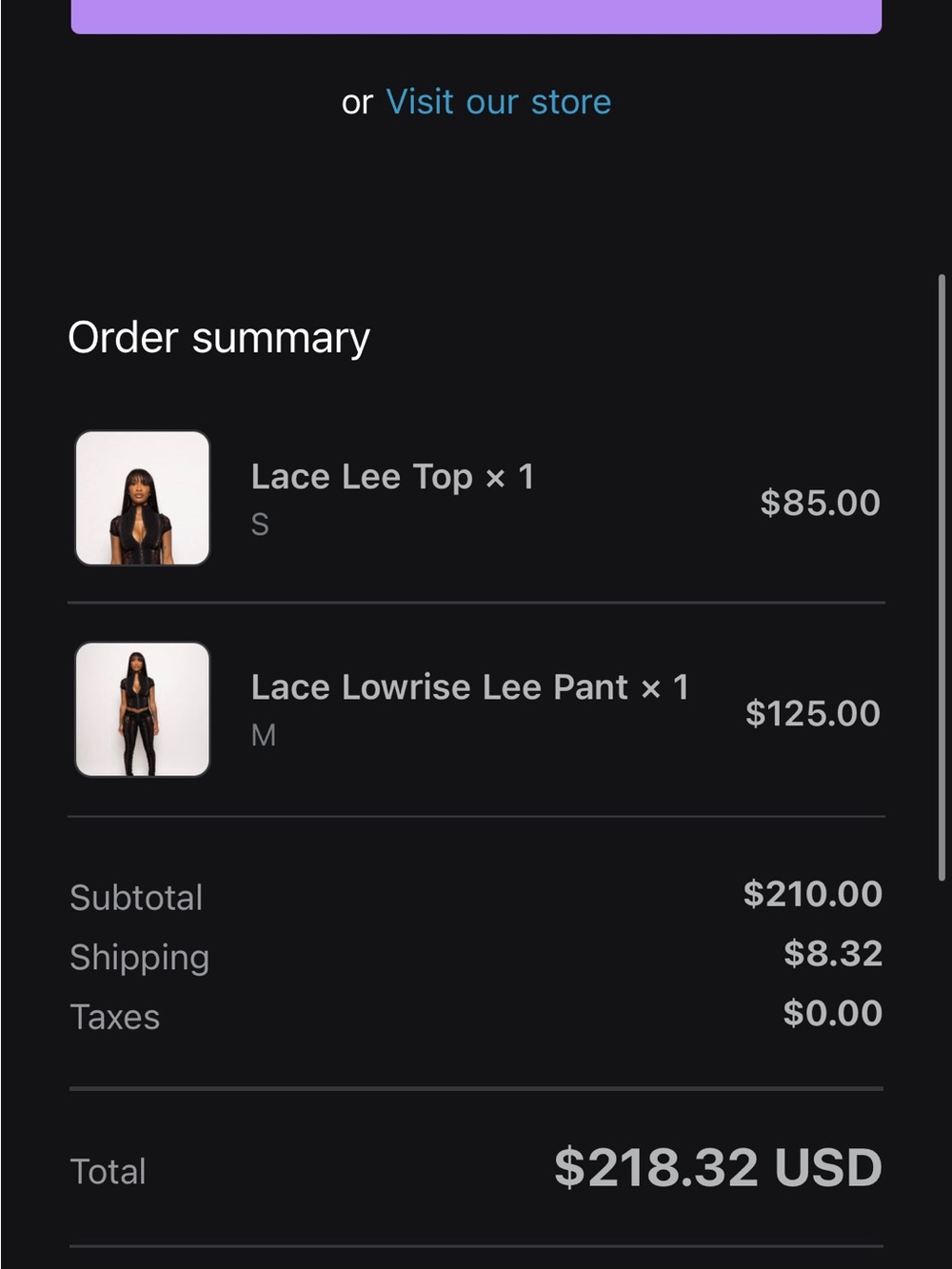Open the Lace Lowrise Lee Pant thumbnail
The image size is (952, 1269).
[x=143, y=709]
